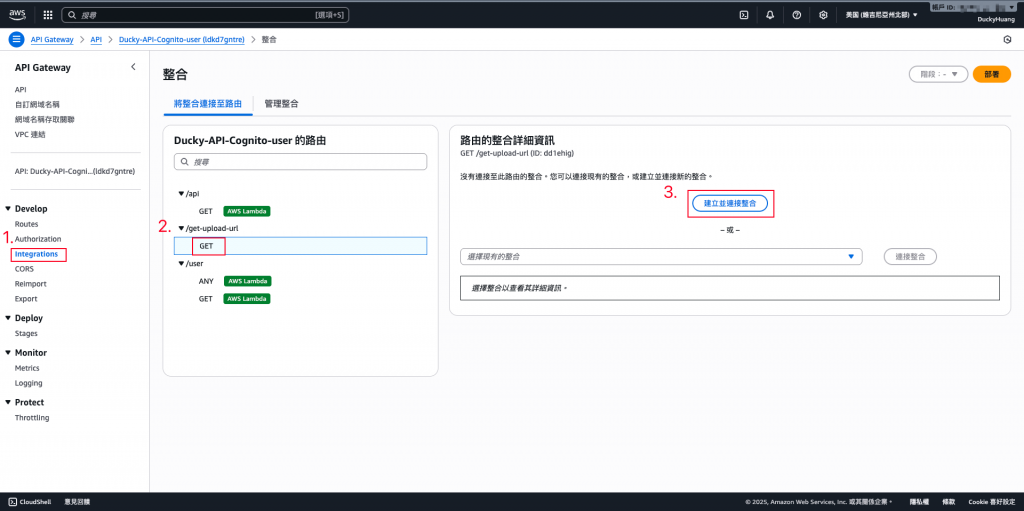Viewport: 1024px width, 511px height.
Task: Open 條款 footer link
Action: [948, 502]
